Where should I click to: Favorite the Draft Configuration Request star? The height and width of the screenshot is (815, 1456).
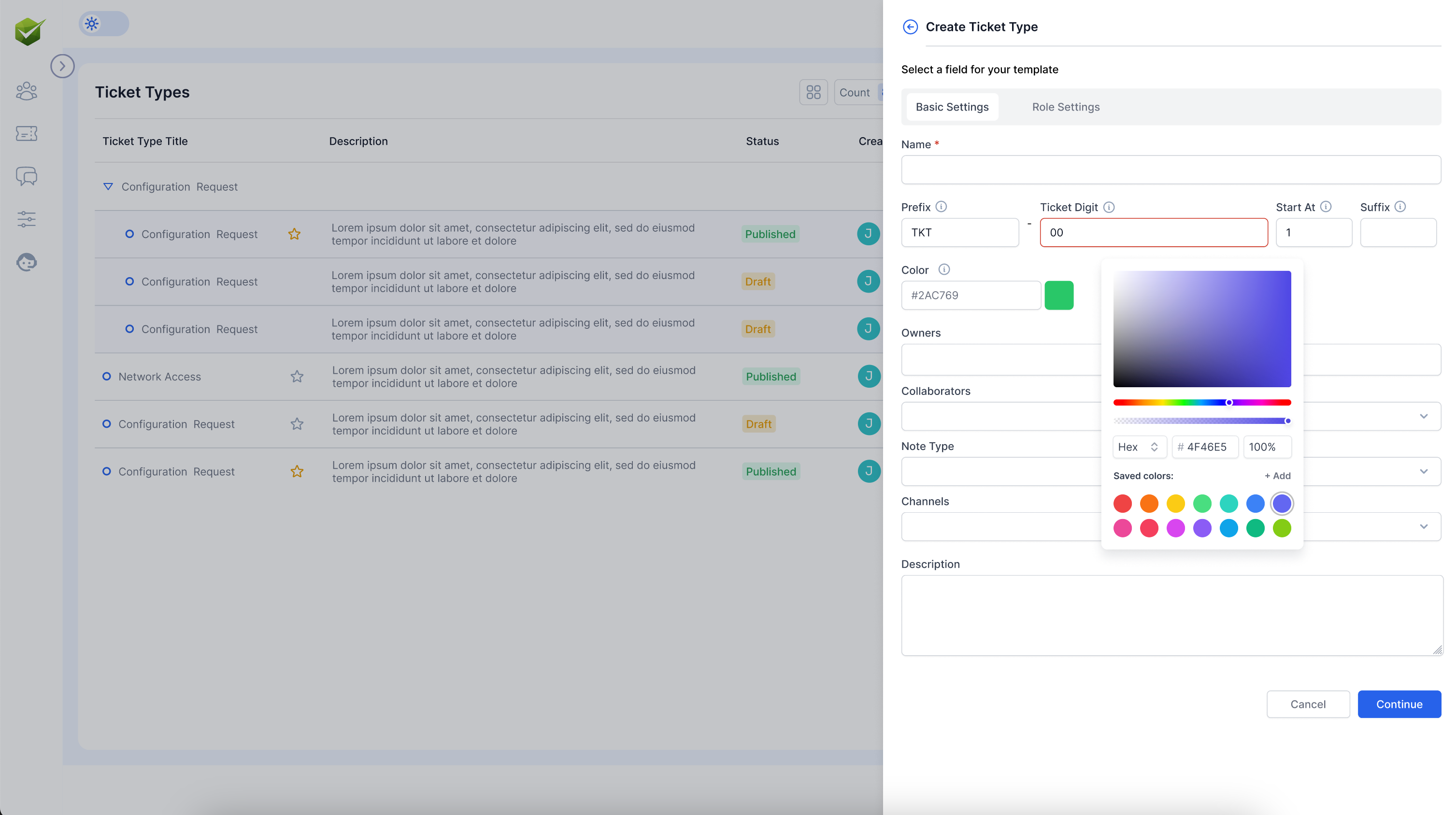click(x=297, y=423)
